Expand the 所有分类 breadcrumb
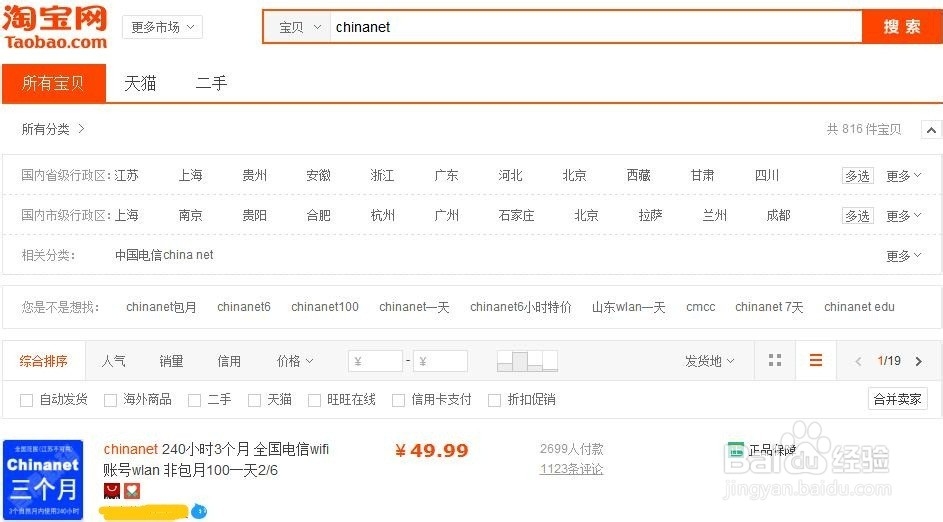Viewport: 943px width, 522px height. click(53, 129)
